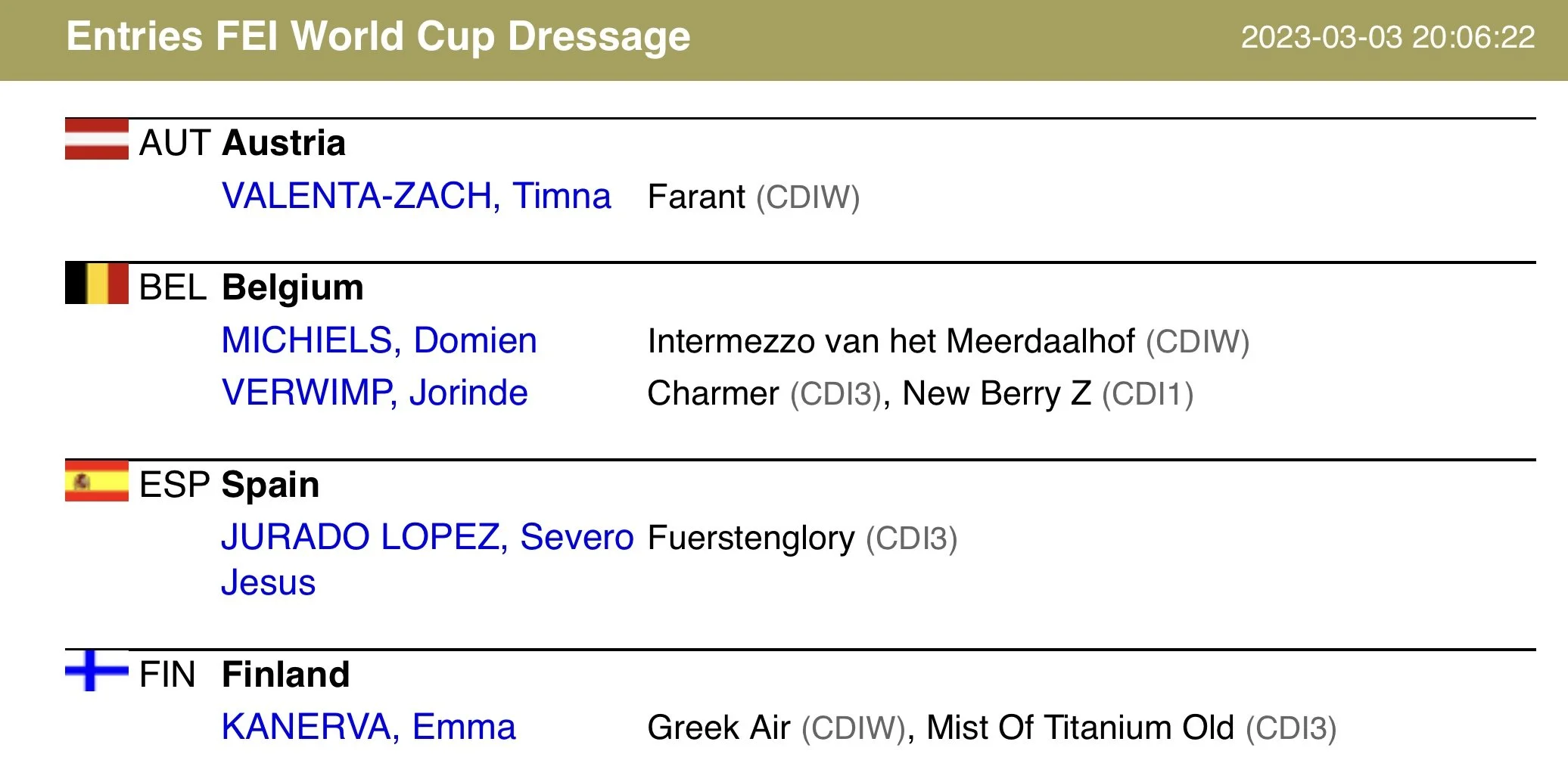The height and width of the screenshot is (779, 1568).
Task: Open rider VALENTA-ZACH, Timna link
Action: click(x=416, y=196)
